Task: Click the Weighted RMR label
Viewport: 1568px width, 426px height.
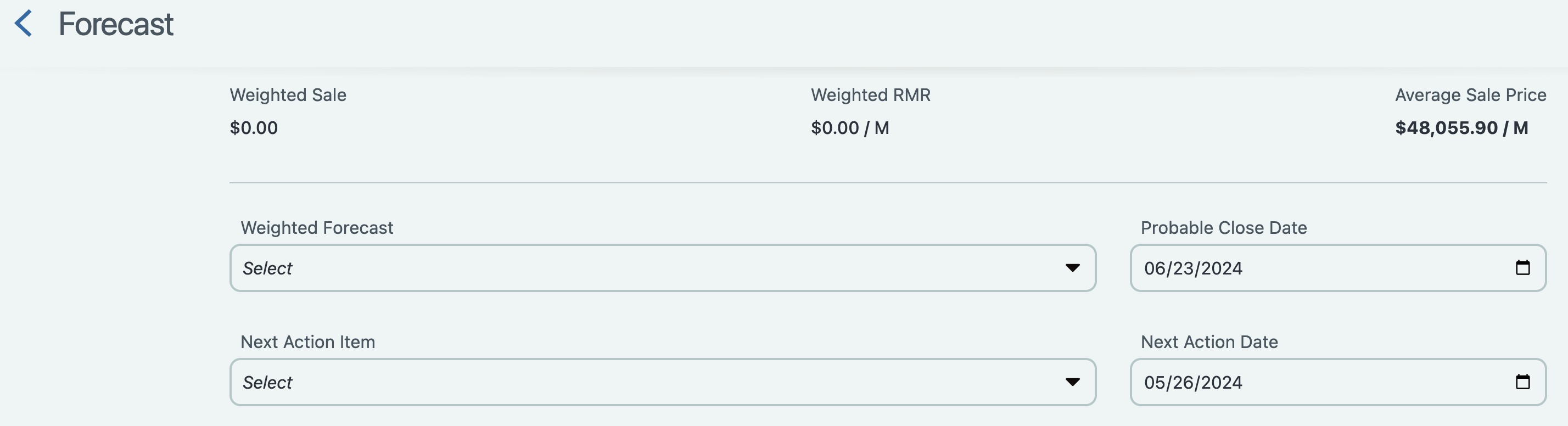Action: 870,95
